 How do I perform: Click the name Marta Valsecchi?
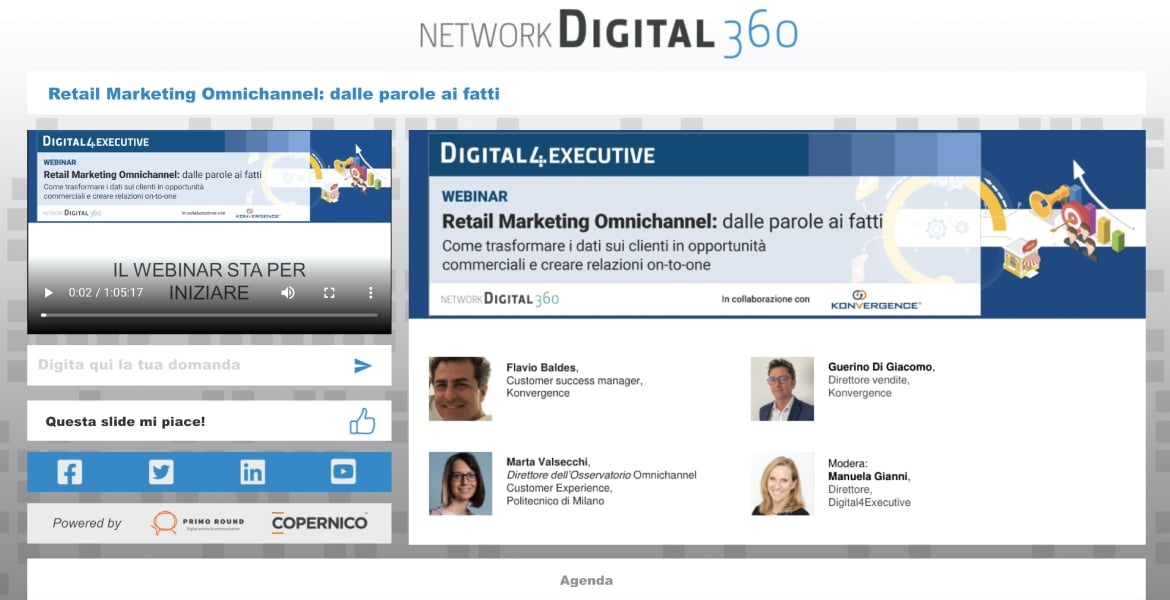tap(547, 462)
